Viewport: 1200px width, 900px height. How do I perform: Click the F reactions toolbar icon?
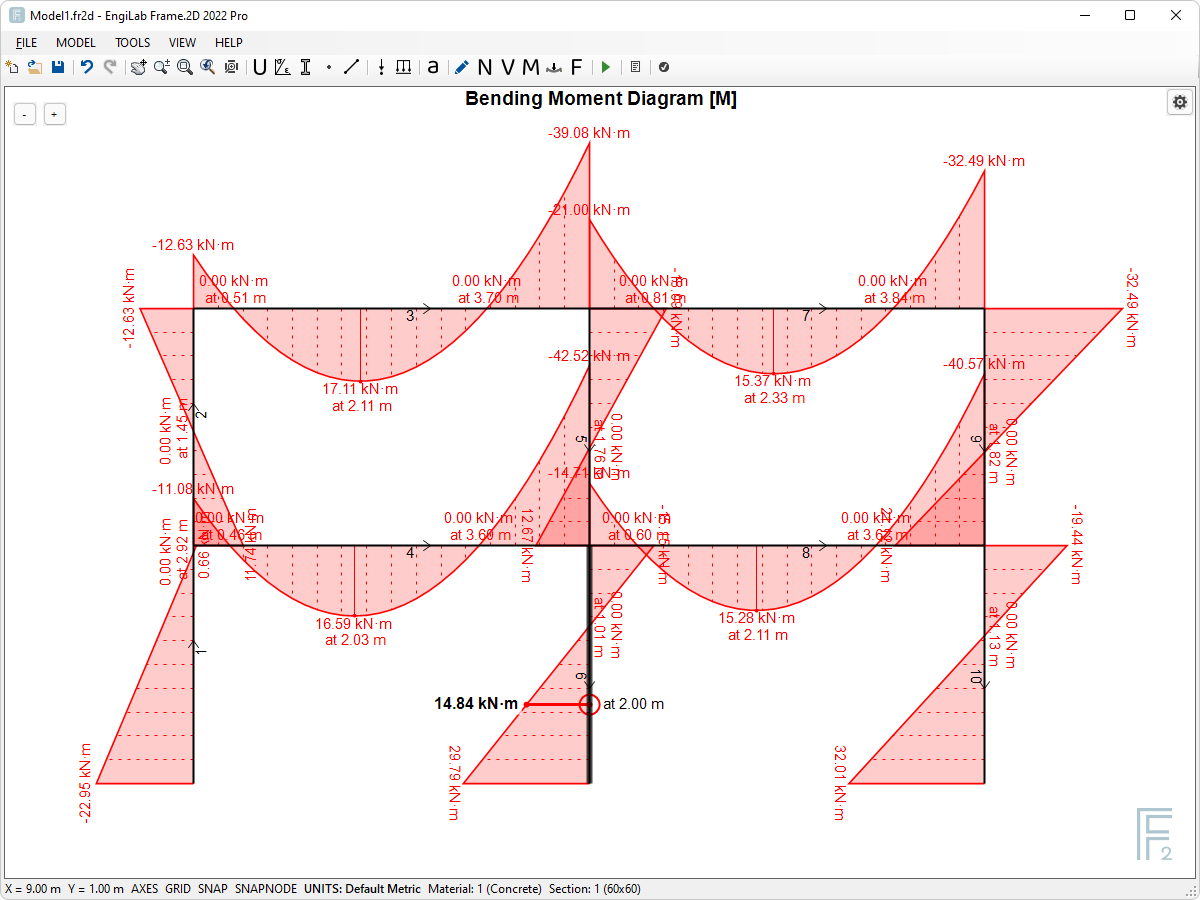pos(576,67)
